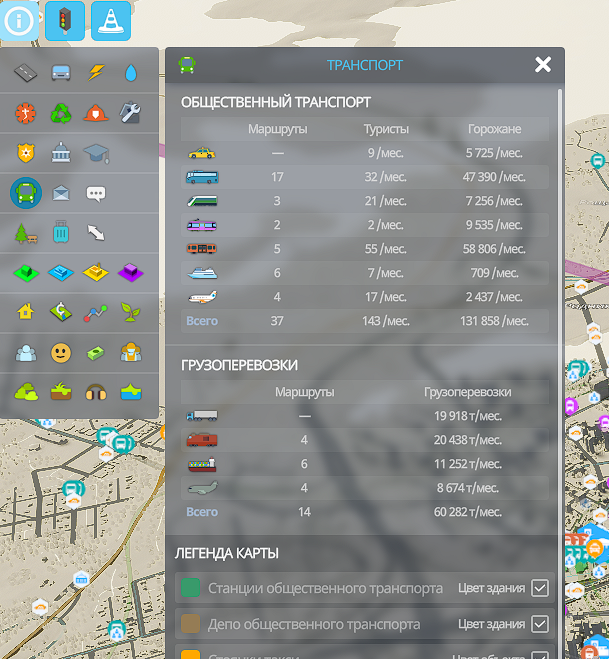The width and height of the screenshot is (609, 659).
Task: Click green swatch for Станции общественного транспорта
Action: click(x=191, y=588)
